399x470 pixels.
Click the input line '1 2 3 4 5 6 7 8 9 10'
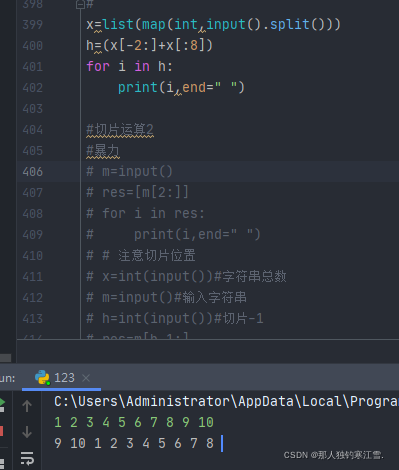pyautogui.click(x=134, y=422)
